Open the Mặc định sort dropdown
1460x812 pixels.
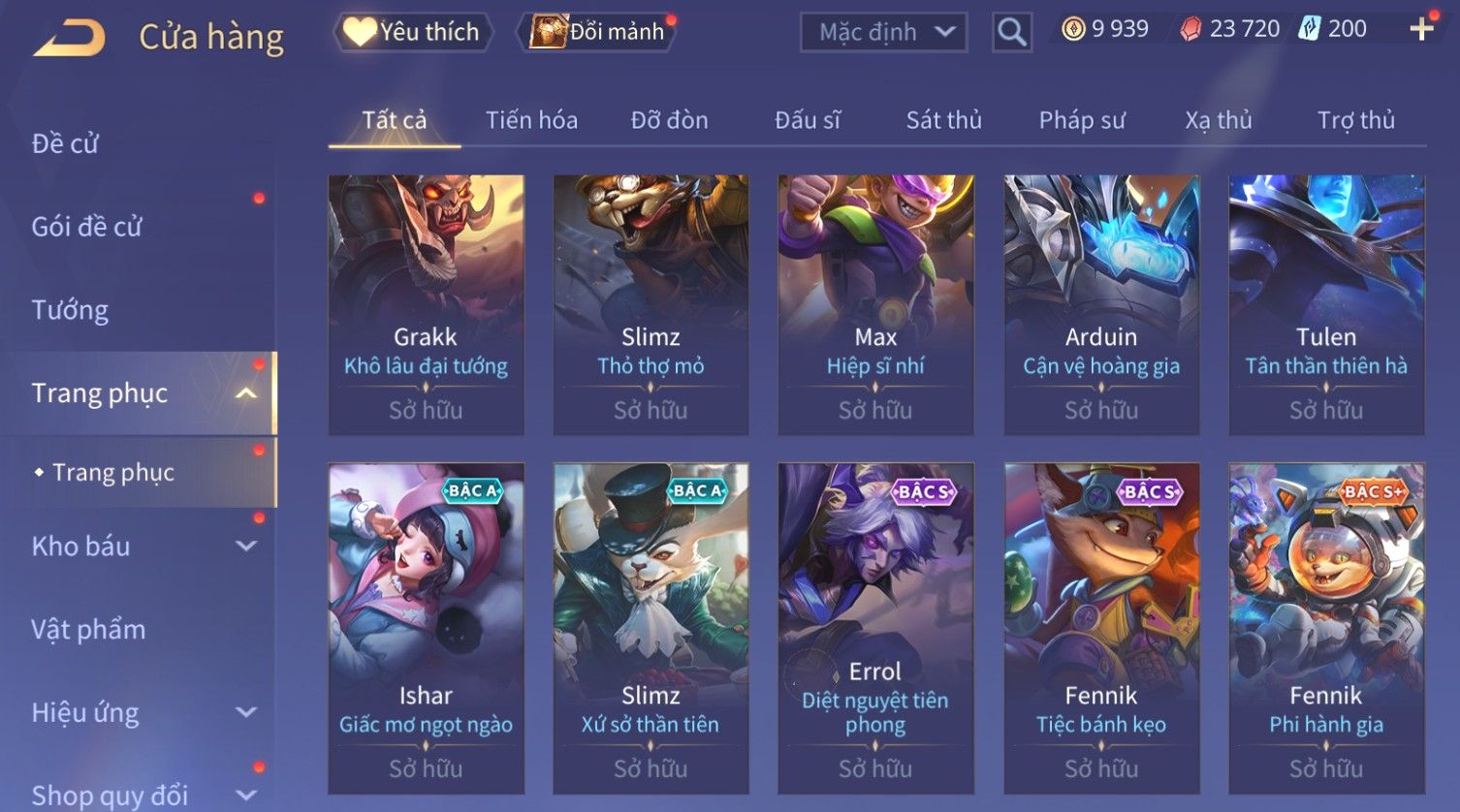click(x=883, y=32)
